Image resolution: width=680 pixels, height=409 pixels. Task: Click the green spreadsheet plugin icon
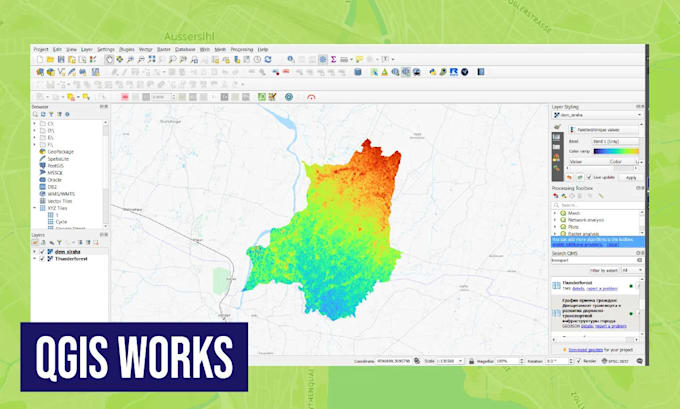click(x=262, y=97)
